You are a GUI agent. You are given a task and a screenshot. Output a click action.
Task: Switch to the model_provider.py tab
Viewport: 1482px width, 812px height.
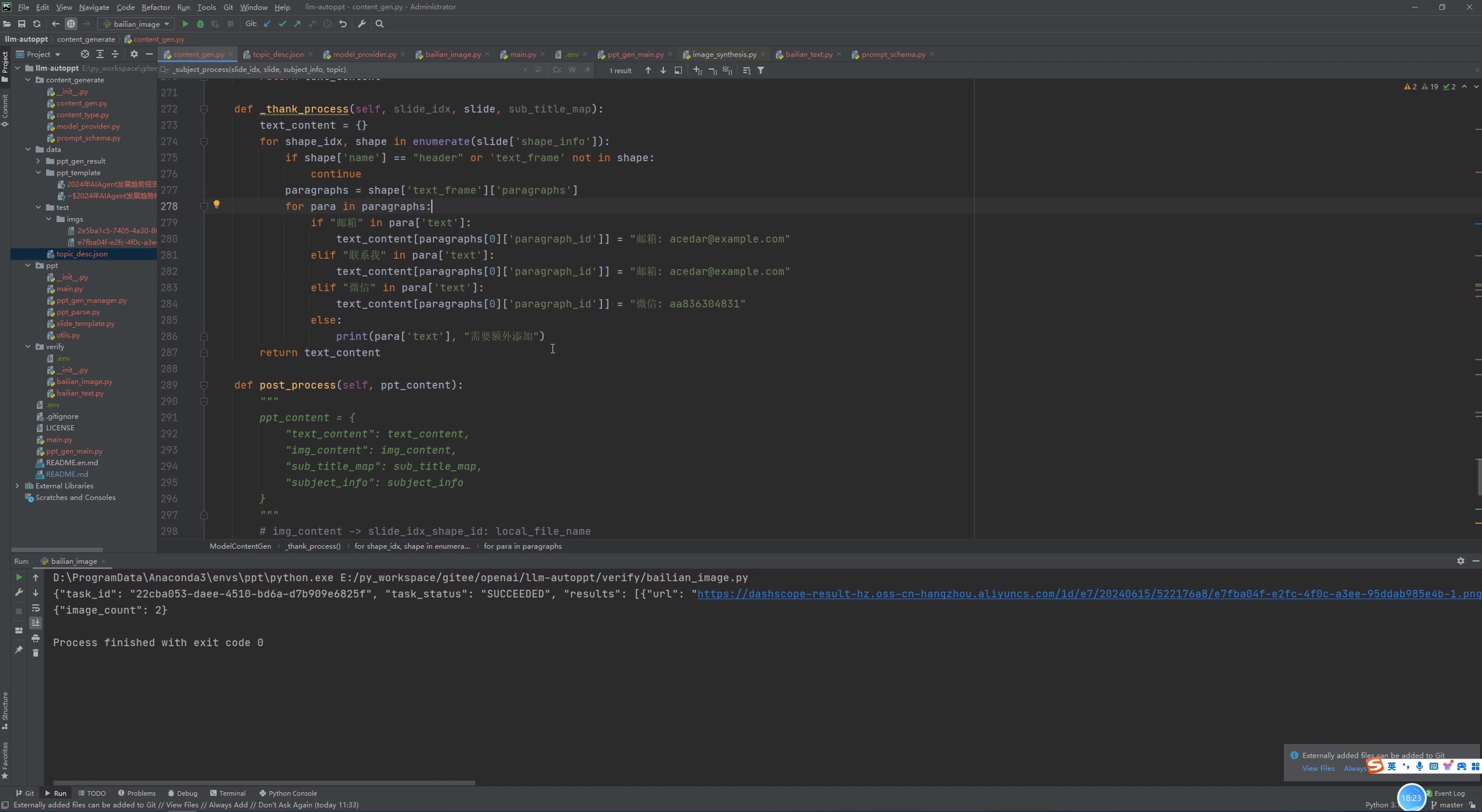tap(364, 55)
